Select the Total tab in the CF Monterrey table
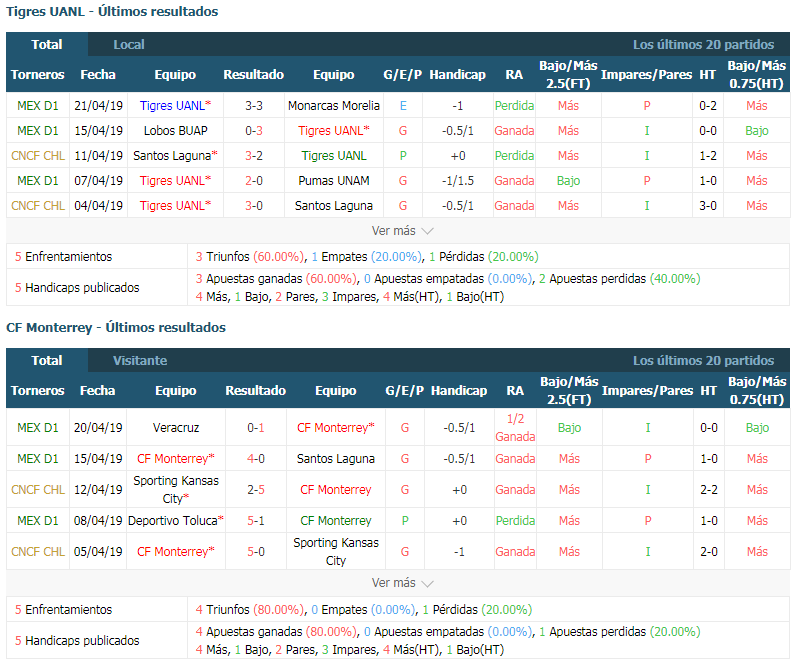The width and height of the screenshot is (793, 659). point(47,361)
